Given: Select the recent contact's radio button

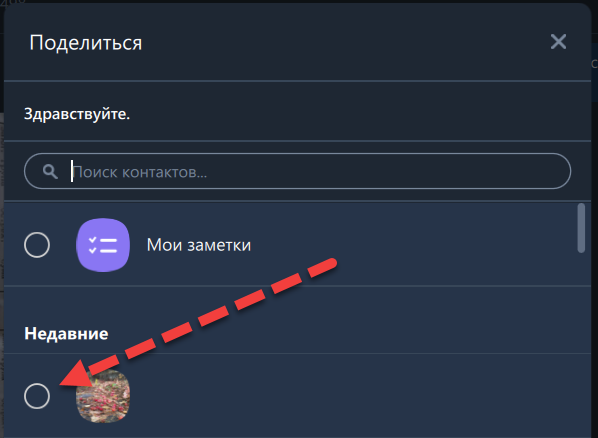Looking at the screenshot, I should click(37, 396).
